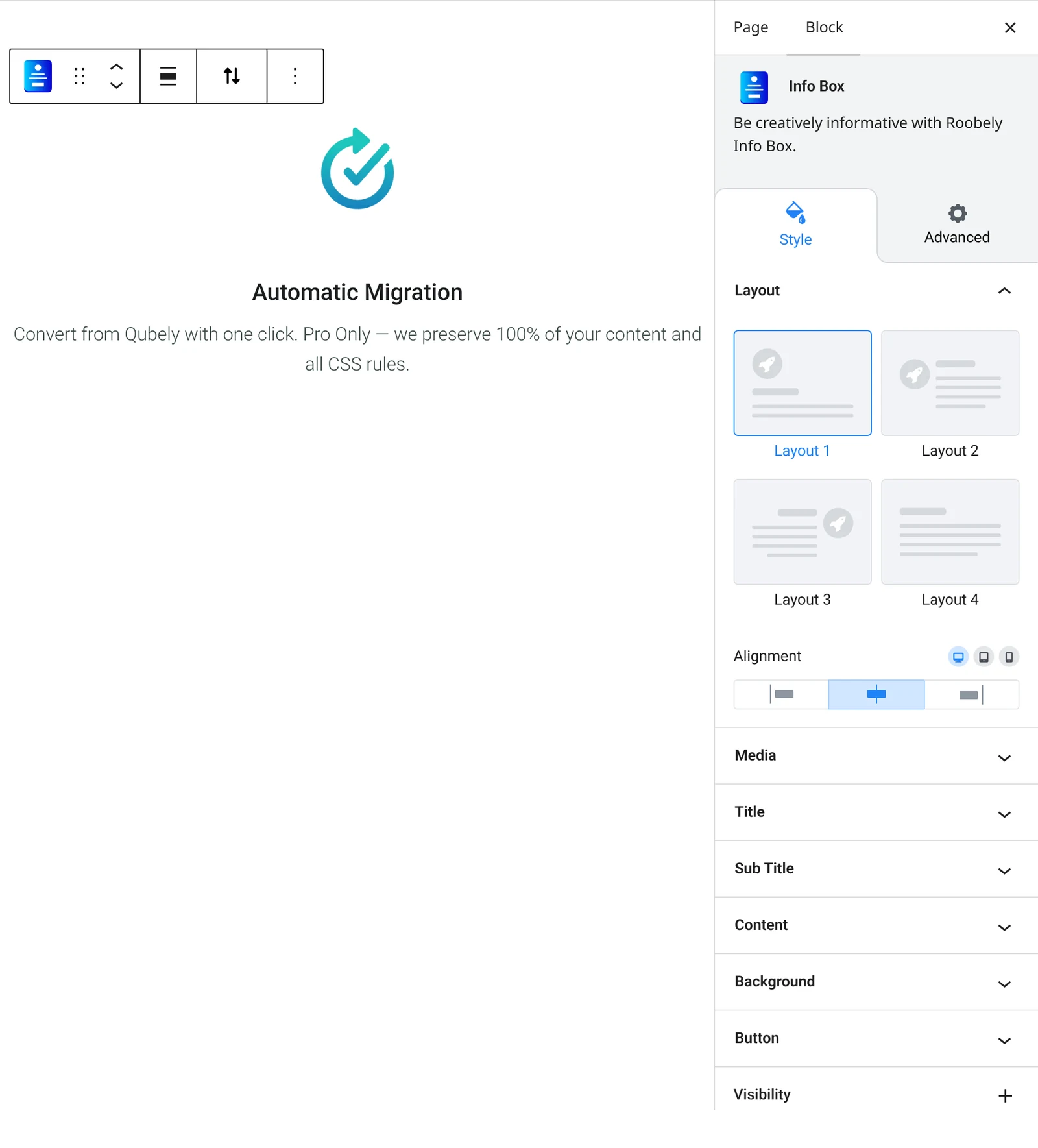Viewport: 1038px width, 1148px height.
Task: Click the drag handle dots icon
Action: click(80, 76)
